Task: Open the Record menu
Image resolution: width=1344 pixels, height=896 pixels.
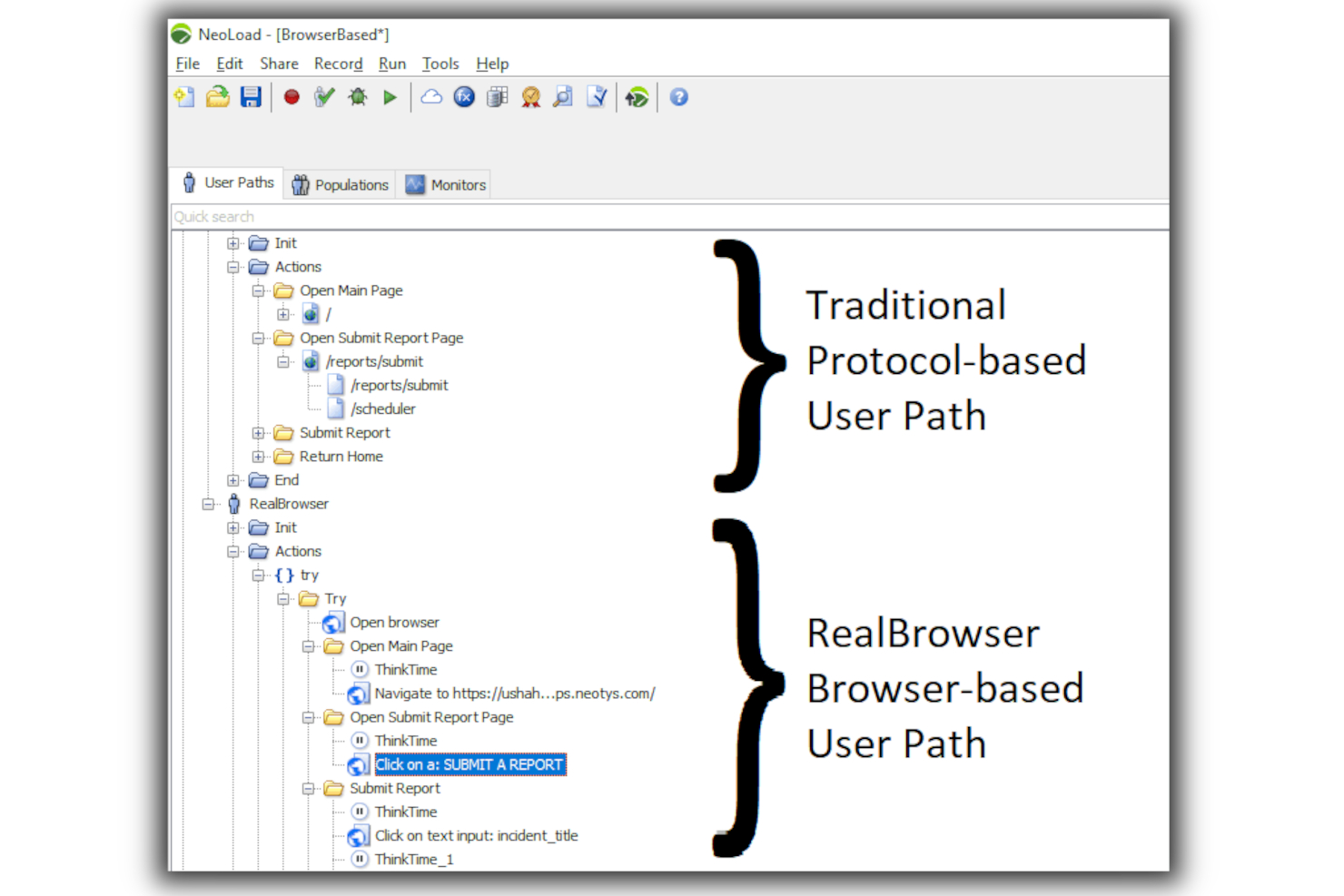Action: pyautogui.click(x=338, y=64)
